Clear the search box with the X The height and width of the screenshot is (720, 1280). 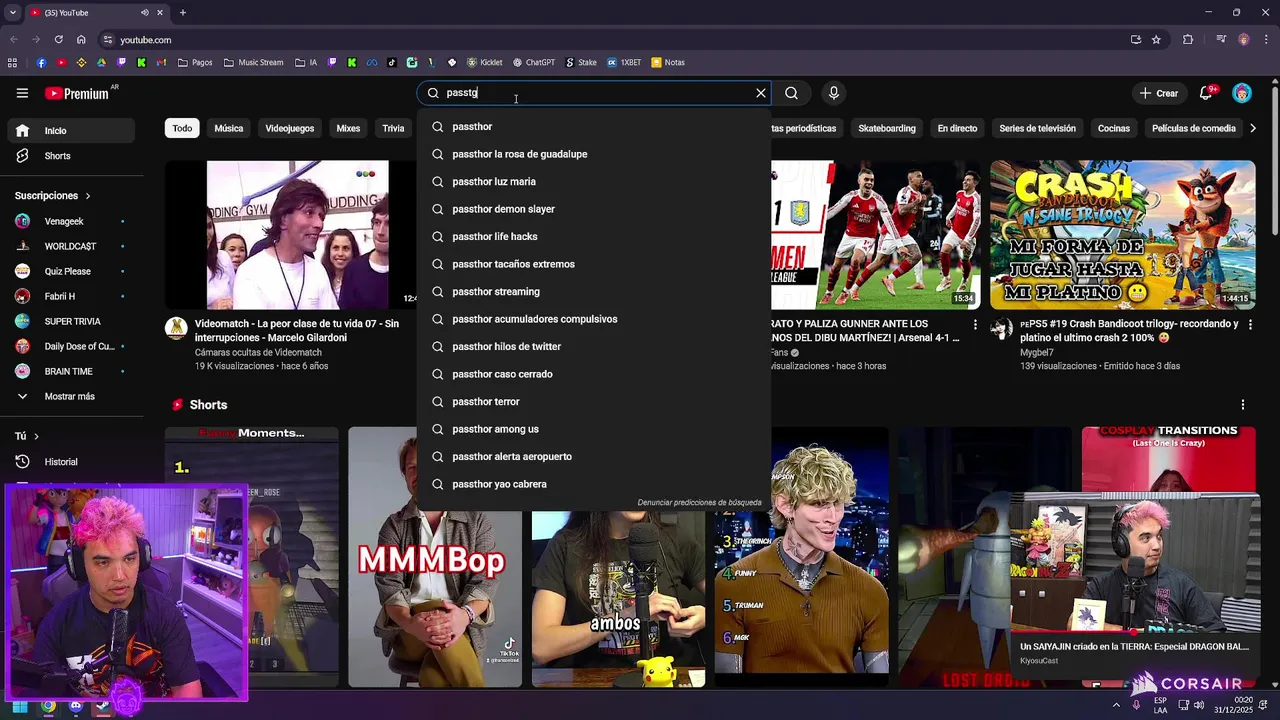(x=761, y=93)
